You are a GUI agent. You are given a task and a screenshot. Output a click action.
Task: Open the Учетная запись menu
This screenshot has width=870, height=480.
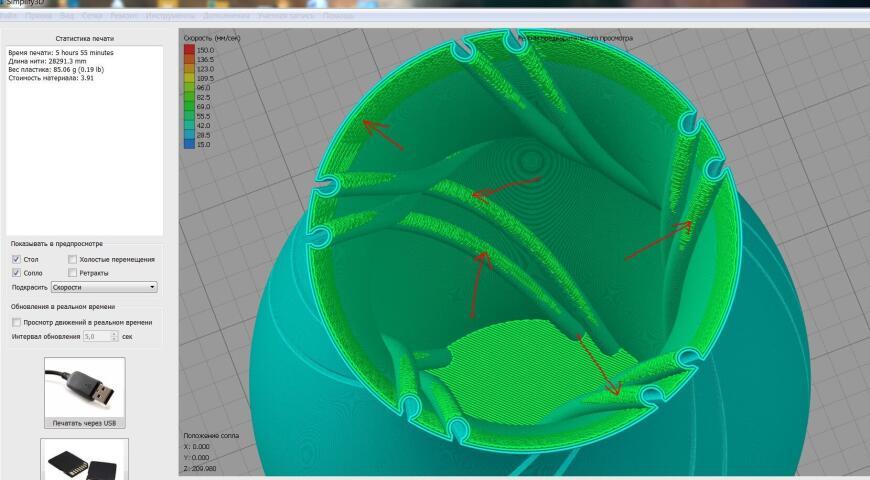pyautogui.click(x=286, y=16)
